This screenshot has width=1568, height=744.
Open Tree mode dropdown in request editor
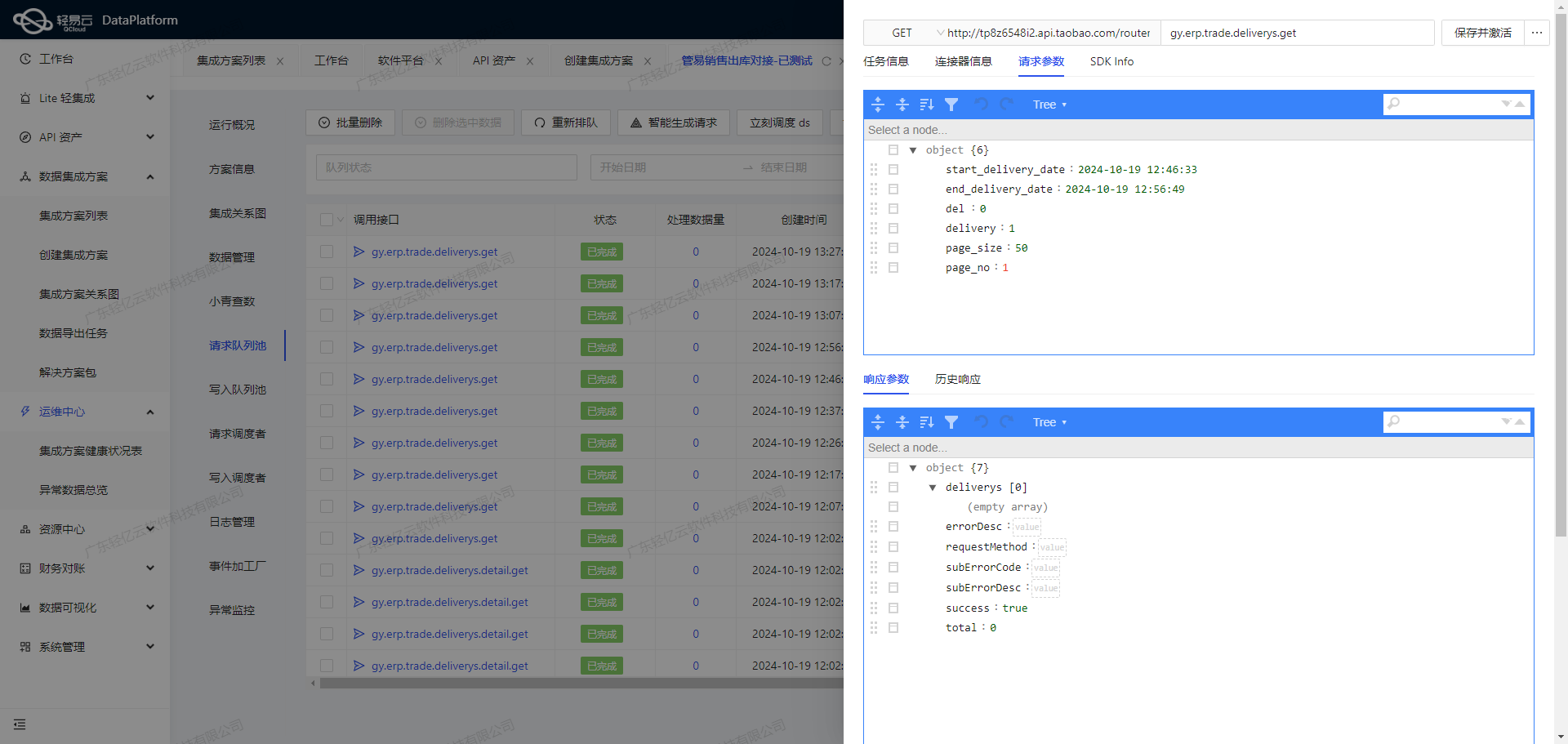(1049, 105)
